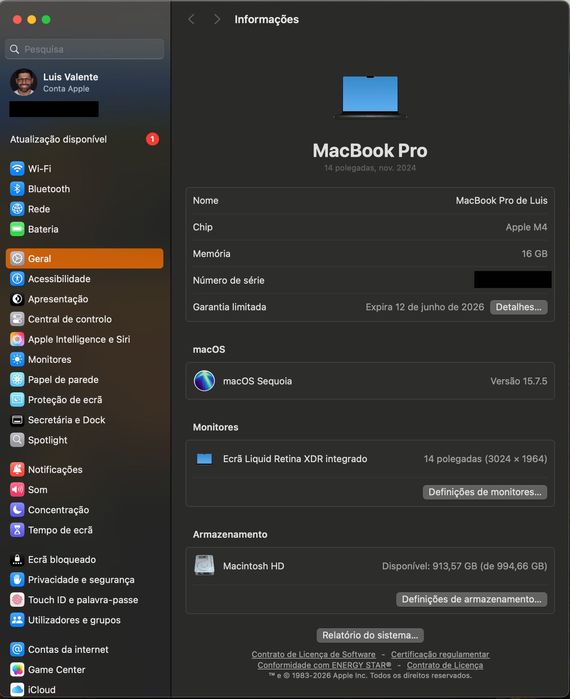Open Wi-Fi settings icon in sidebar

[17, 169]
